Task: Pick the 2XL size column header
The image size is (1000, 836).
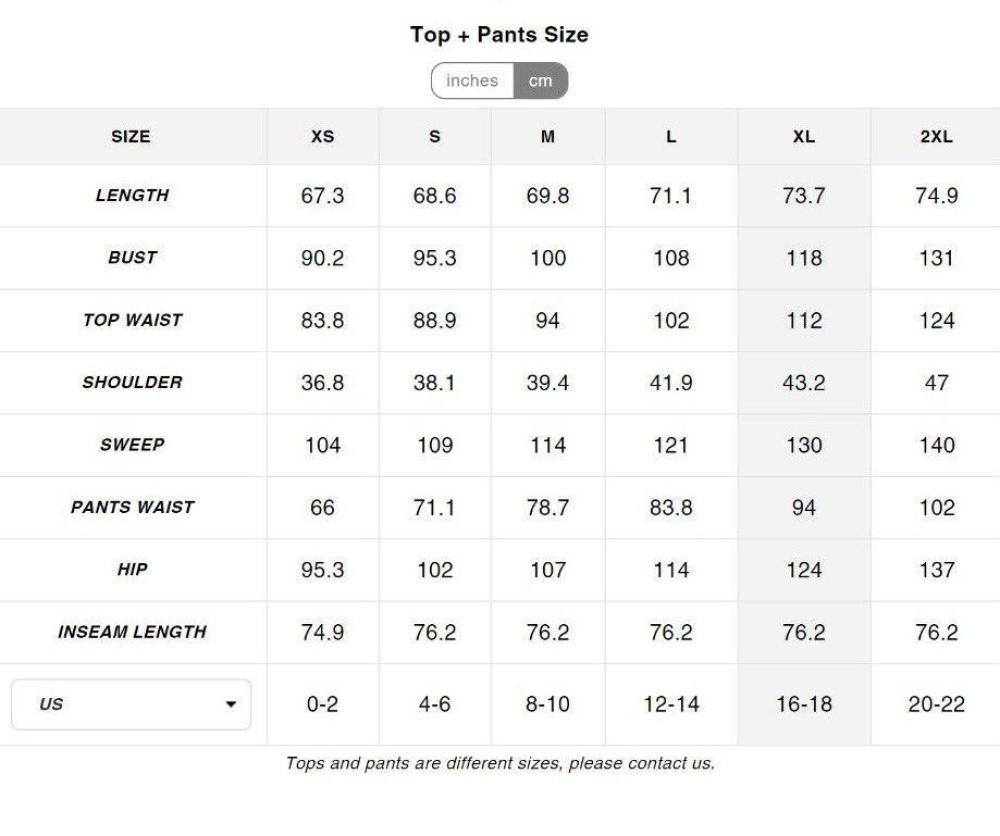Action: [x=936, y=137]
